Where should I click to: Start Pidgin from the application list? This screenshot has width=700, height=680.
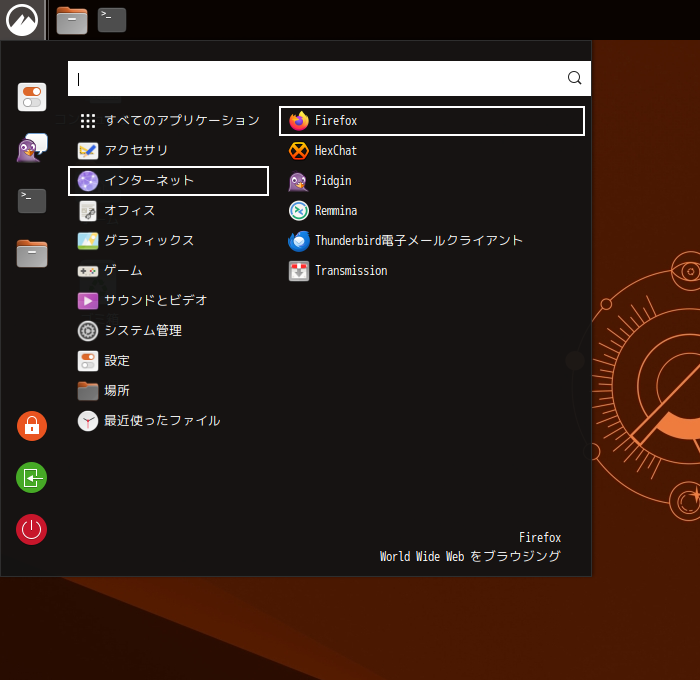pyautogui.click(x=432, y=180)
